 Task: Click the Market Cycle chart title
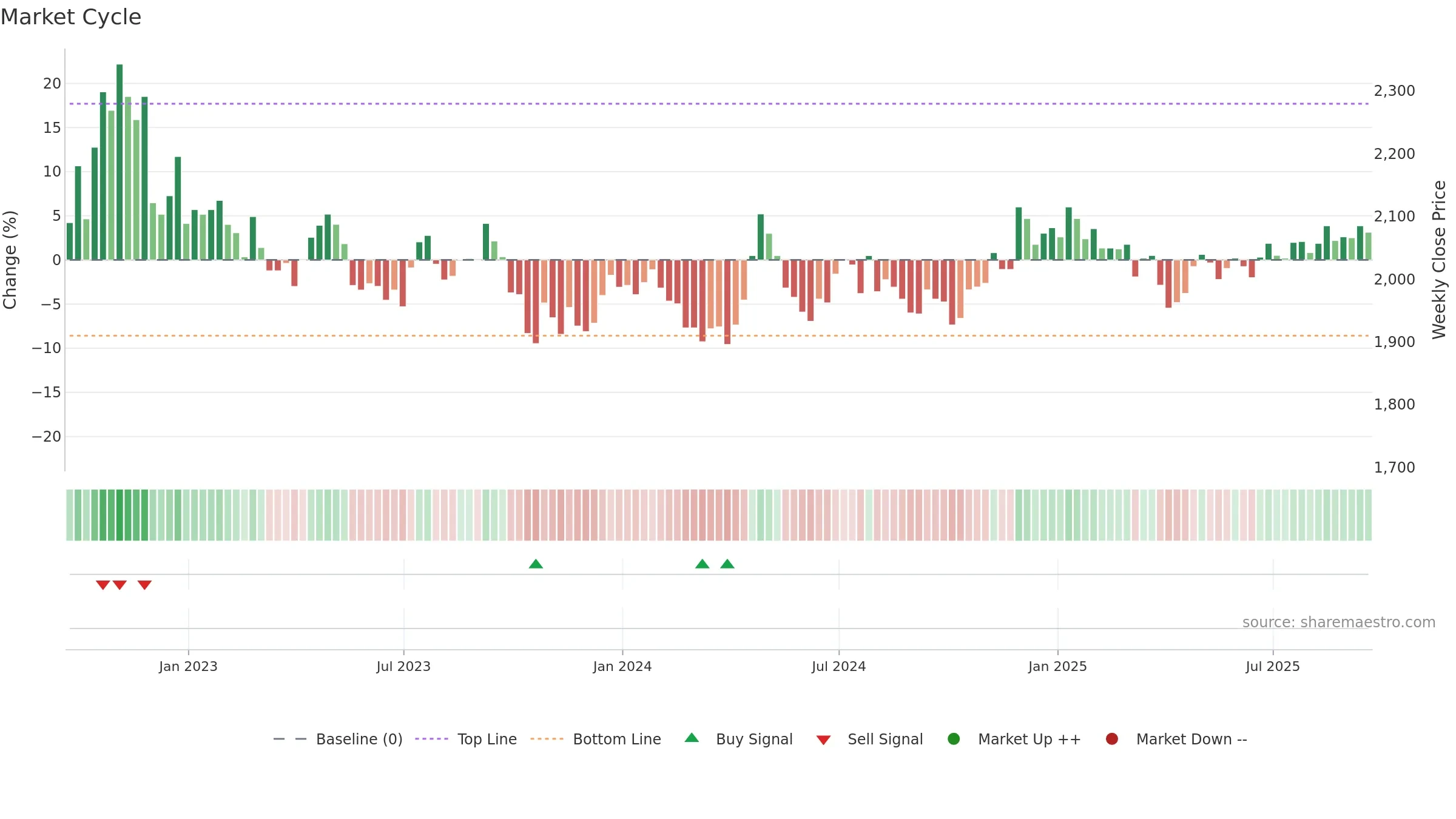click(71, 17)
